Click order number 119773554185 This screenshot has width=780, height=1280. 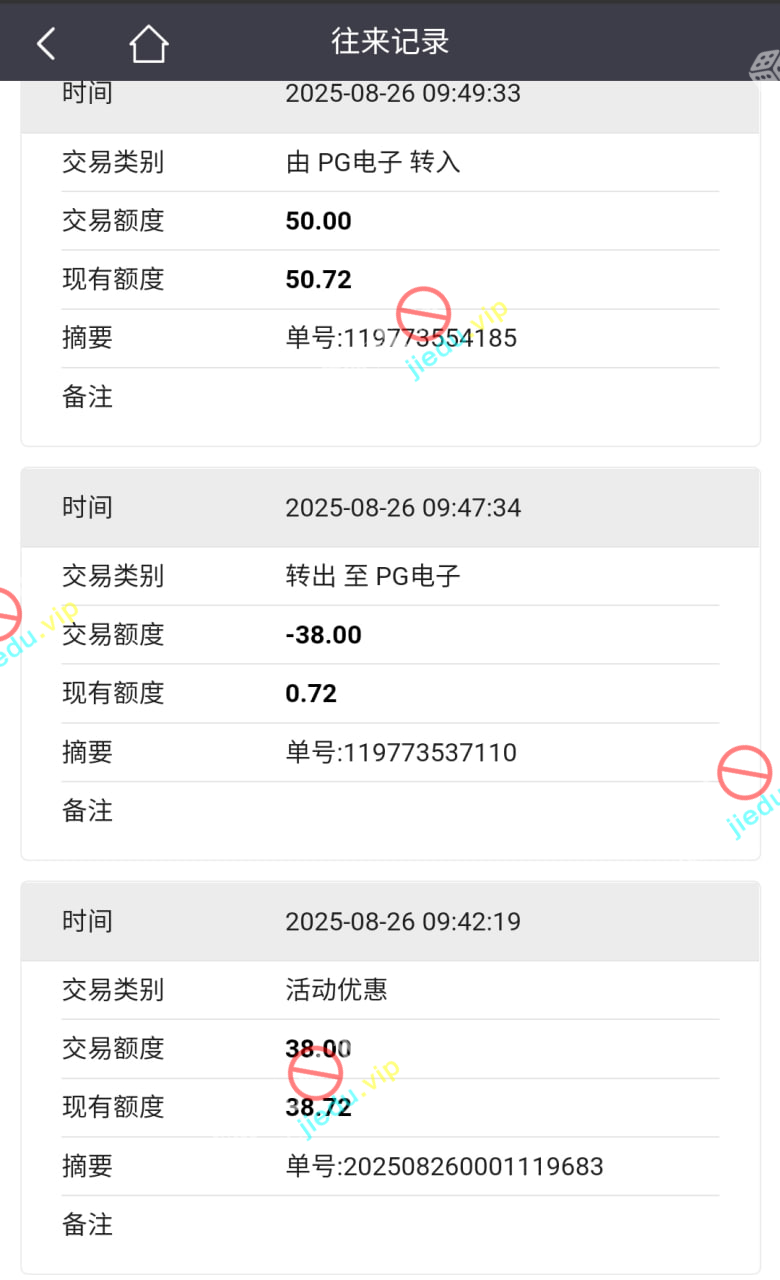(401, 338)
